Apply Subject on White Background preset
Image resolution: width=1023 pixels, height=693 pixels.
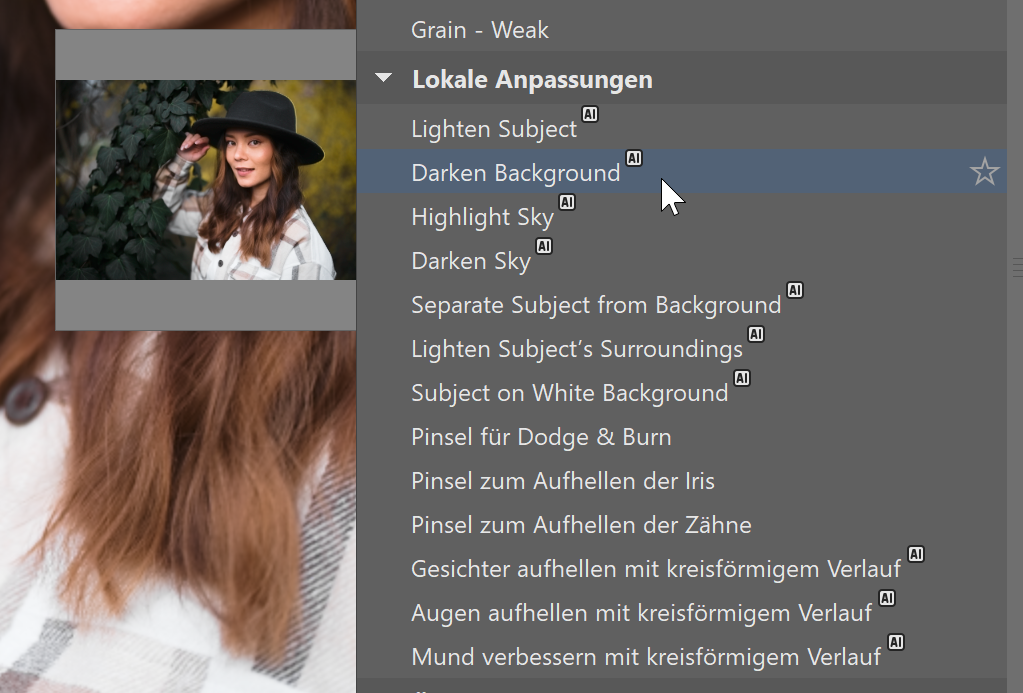pyautogui.click(x=569, y=393)
